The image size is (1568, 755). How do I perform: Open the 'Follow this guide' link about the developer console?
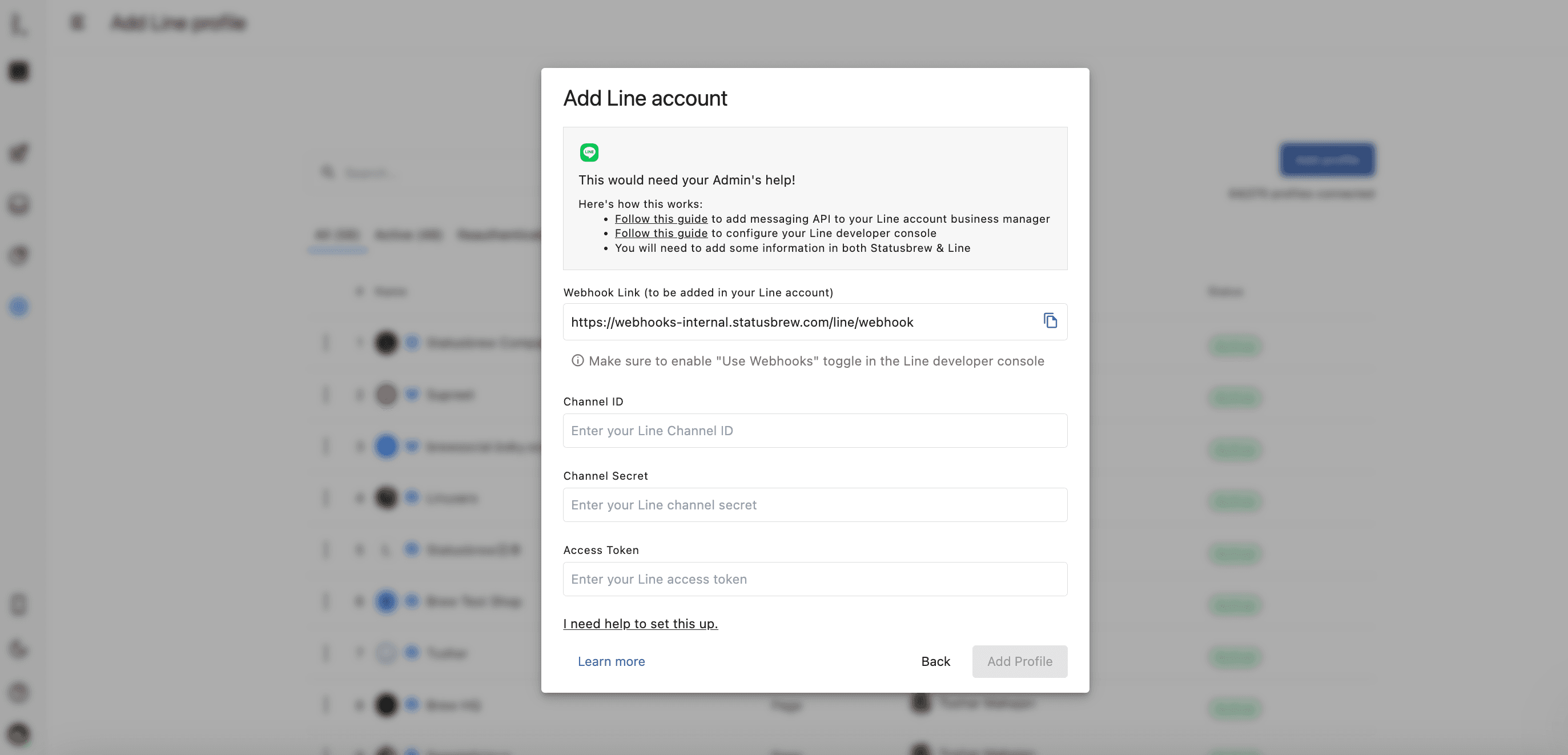pos(661,233)
